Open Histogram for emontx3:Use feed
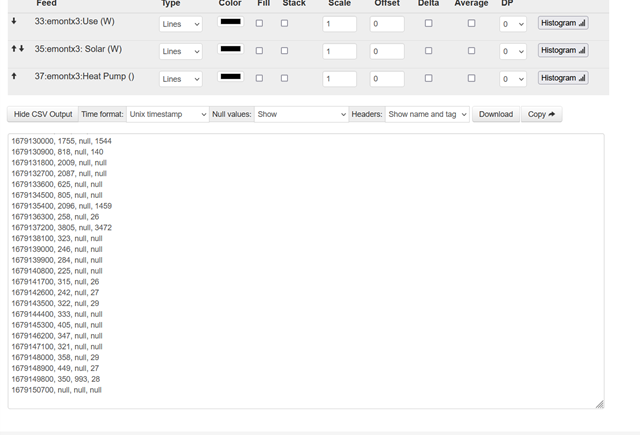This screenshot has width=640, height=435. 563,22
